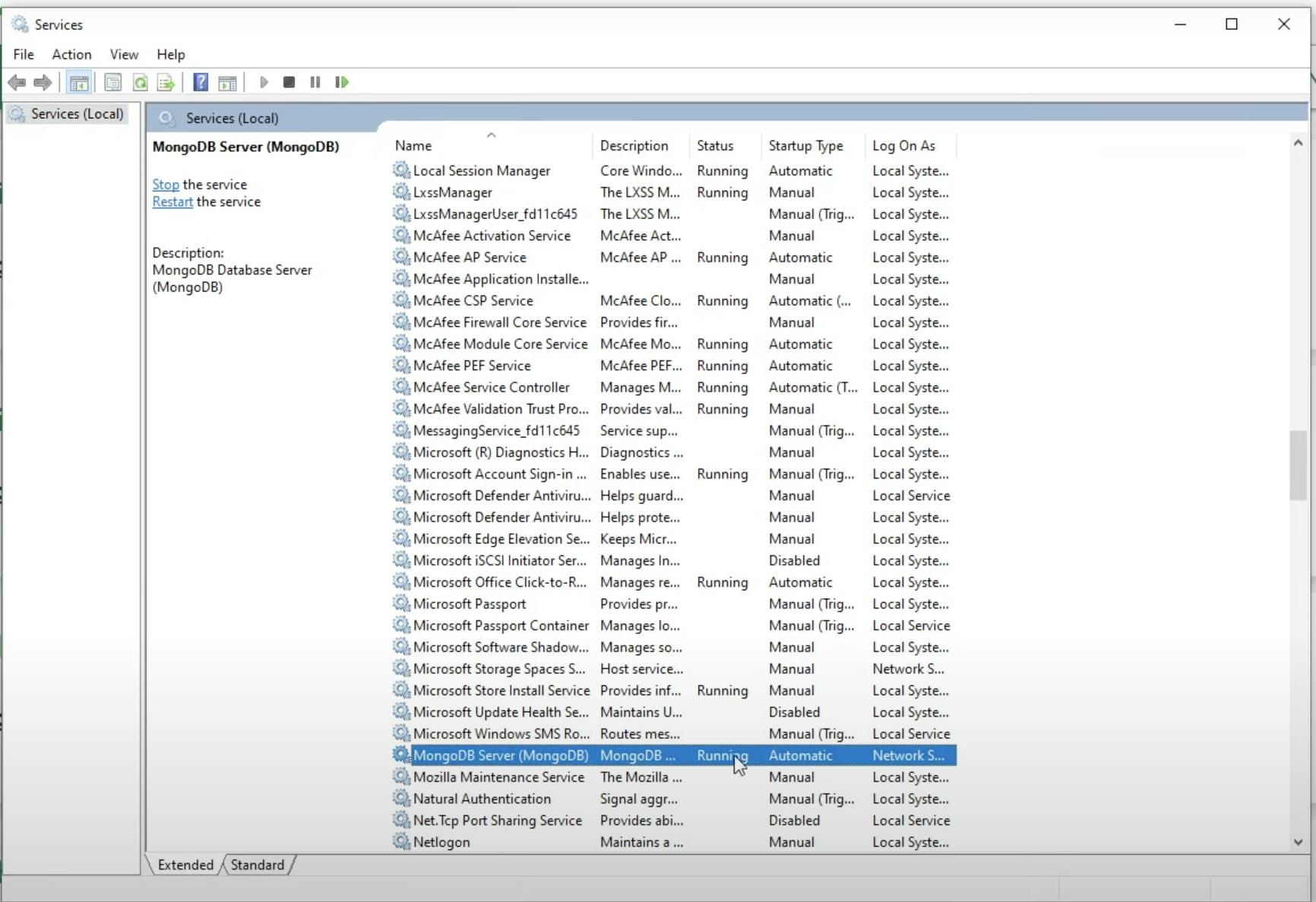This screenshot has height=902, width=1316.
Task: Select the McAfee AP Service row
Action: point(673,257)
